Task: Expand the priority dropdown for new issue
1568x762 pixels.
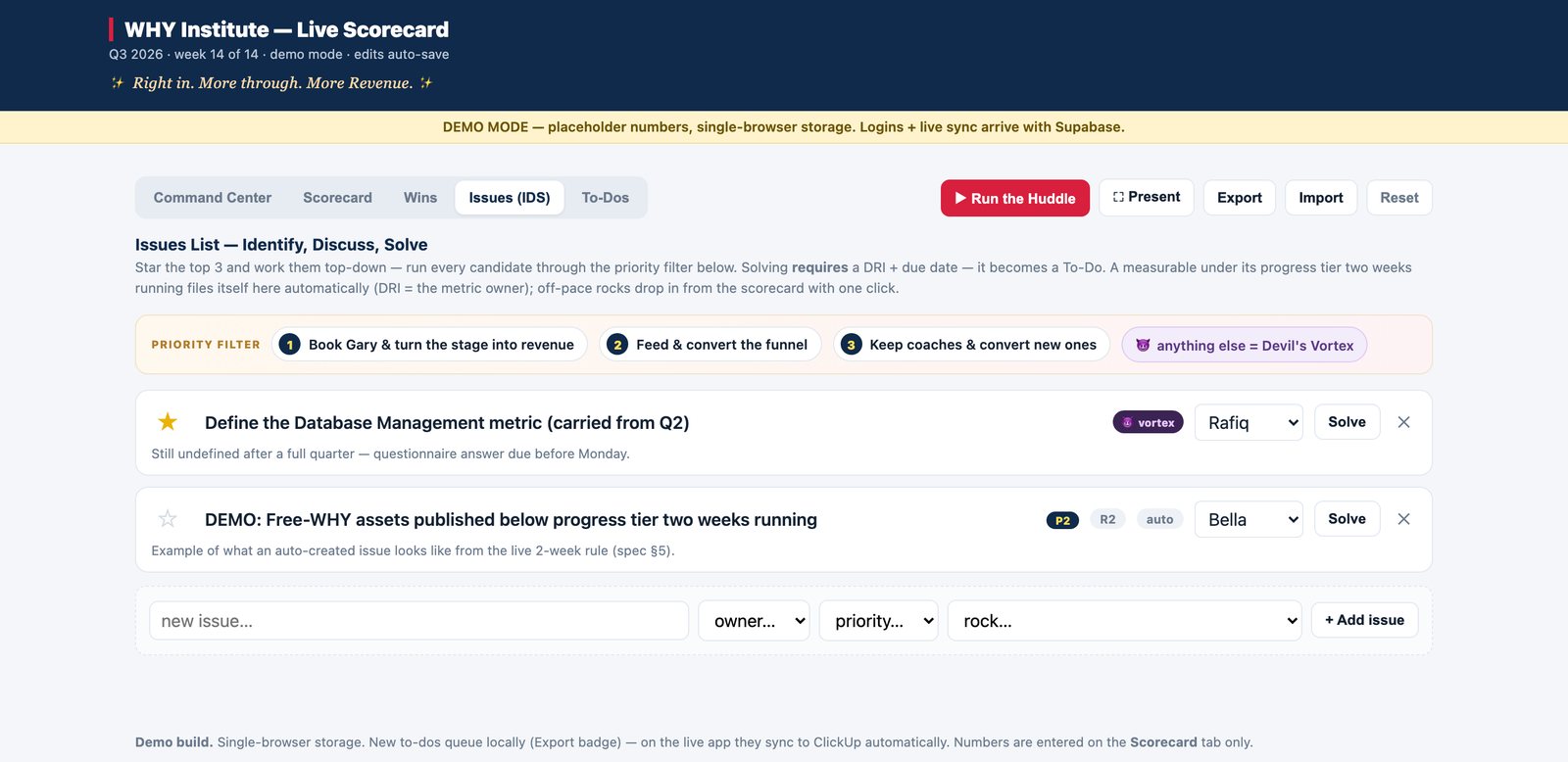Action: coord(878,621)
